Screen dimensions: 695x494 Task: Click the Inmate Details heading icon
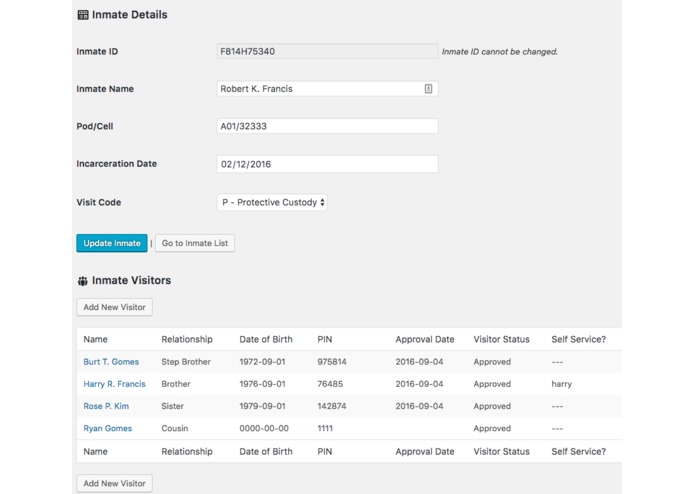(x=83, y=15)
